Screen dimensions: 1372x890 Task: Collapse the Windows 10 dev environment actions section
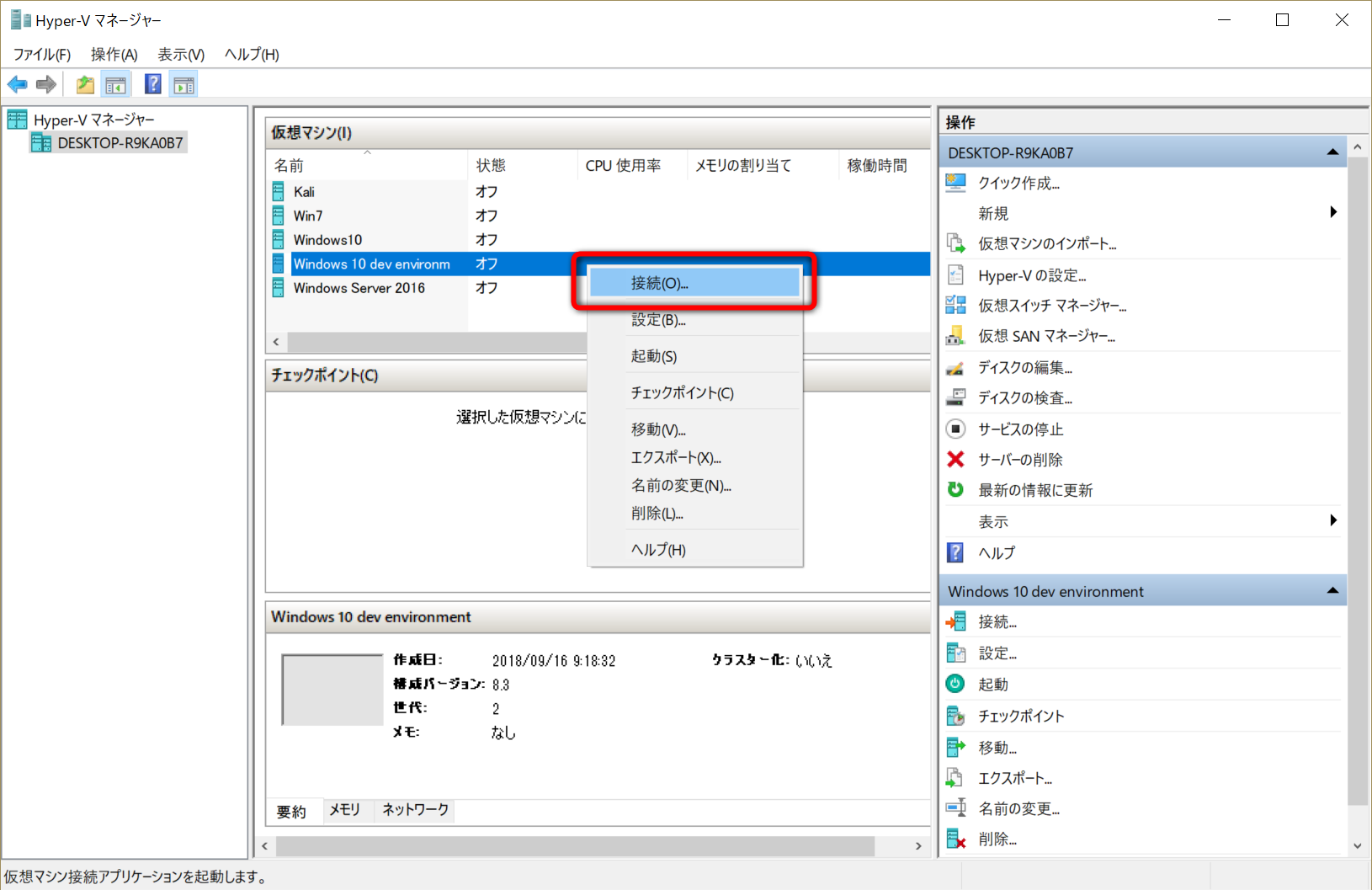click(1332, 591)
